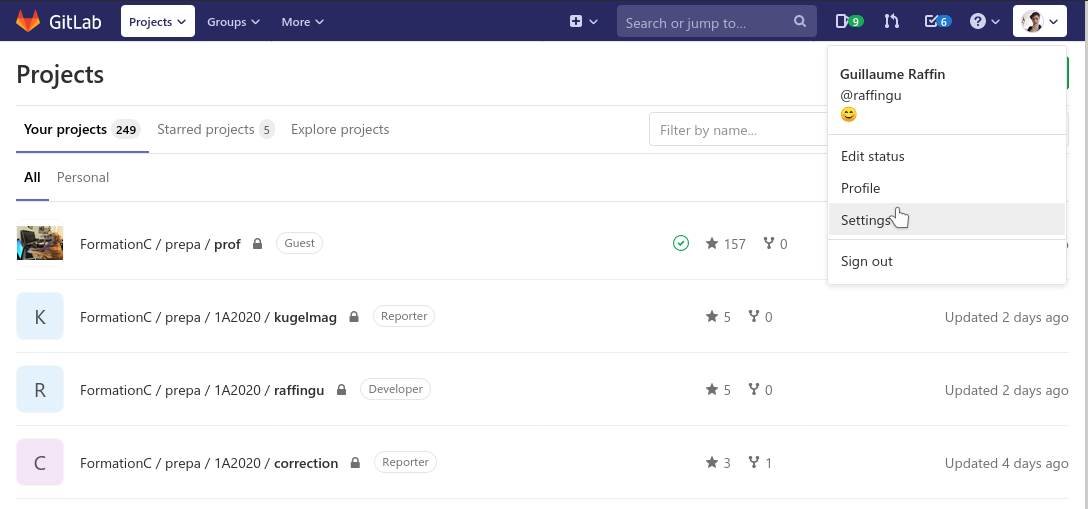
Task: Click the Search or jump to field
Action: pyautogui.click(x=717, y=22)
